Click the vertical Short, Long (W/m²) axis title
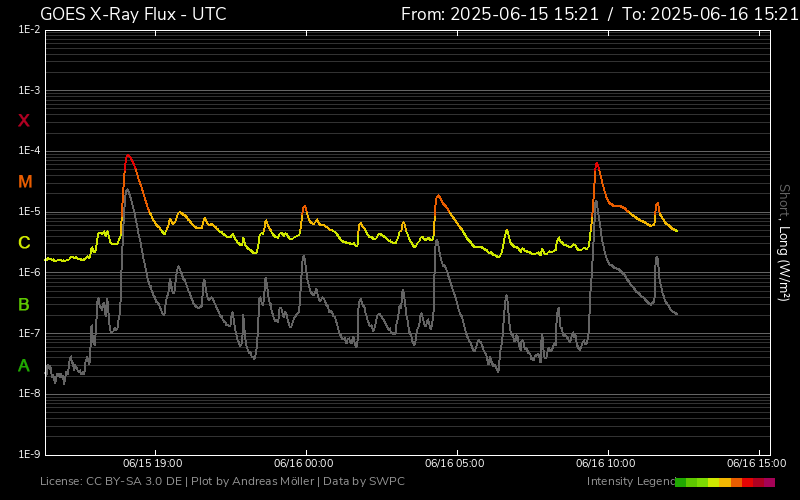The height and width of the screenshot is (500, 800). 784,242
